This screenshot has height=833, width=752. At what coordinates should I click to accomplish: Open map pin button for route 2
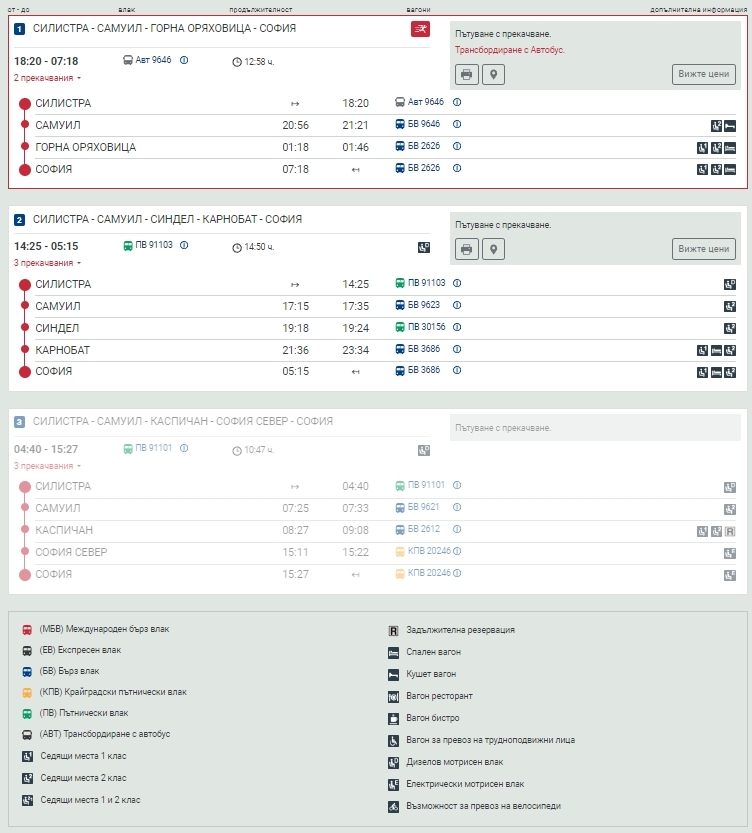pyautogui.click(x=493, y=248)
